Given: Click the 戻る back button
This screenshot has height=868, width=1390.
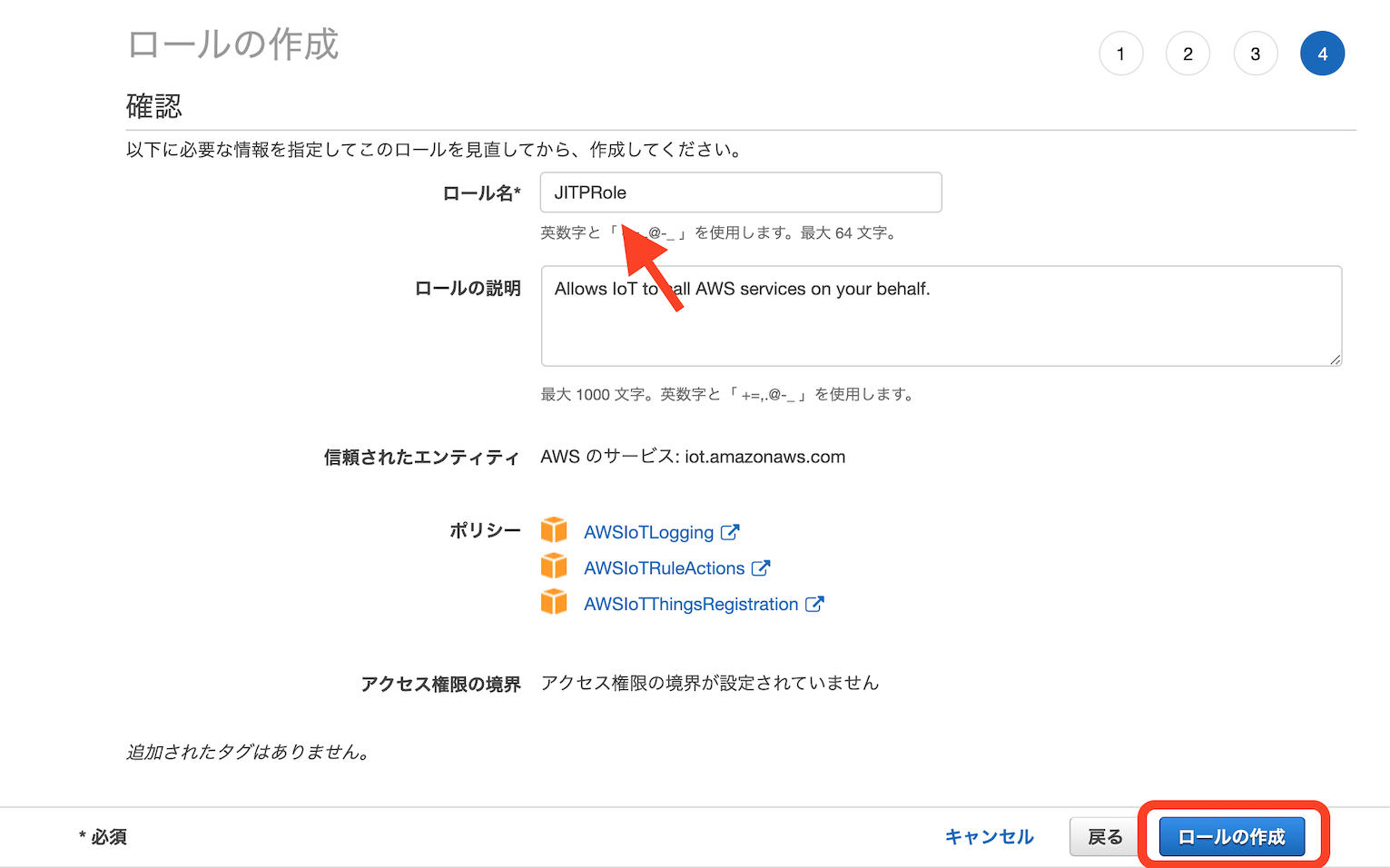Looking at the screenshot, I should 1104,836.
